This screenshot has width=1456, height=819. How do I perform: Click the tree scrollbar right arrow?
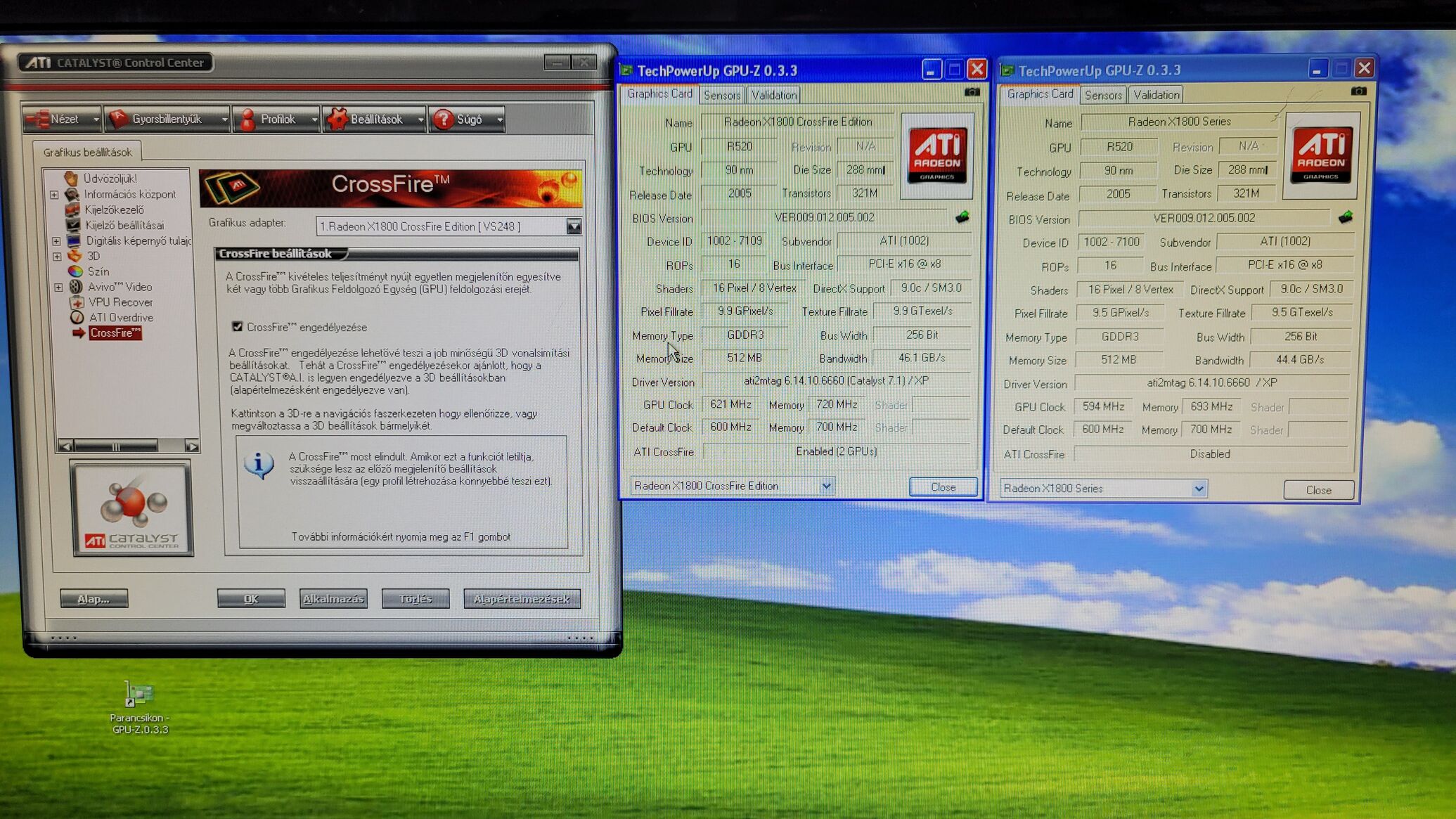[191, 446]
